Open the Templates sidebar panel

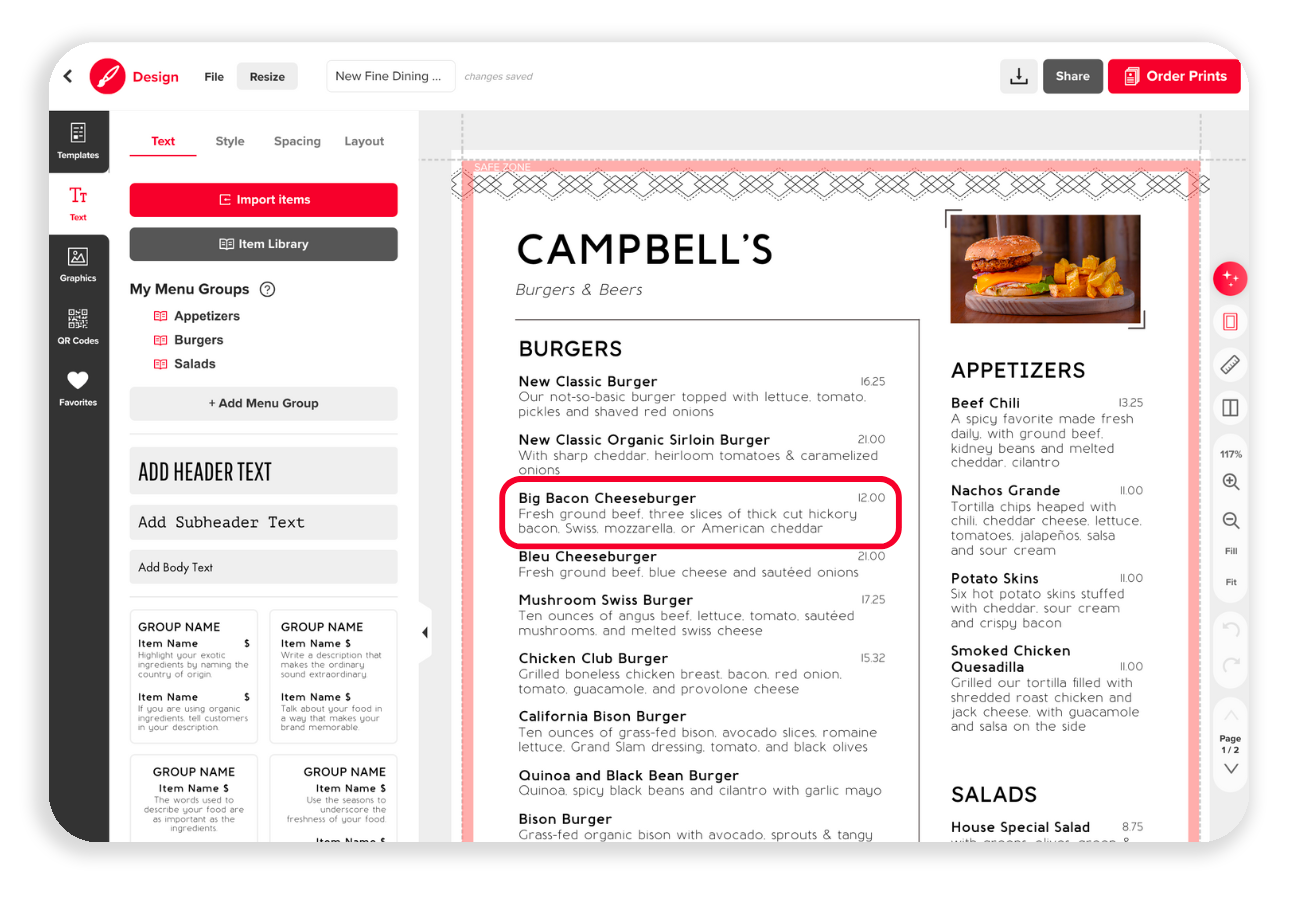click(x=78, y=141)
